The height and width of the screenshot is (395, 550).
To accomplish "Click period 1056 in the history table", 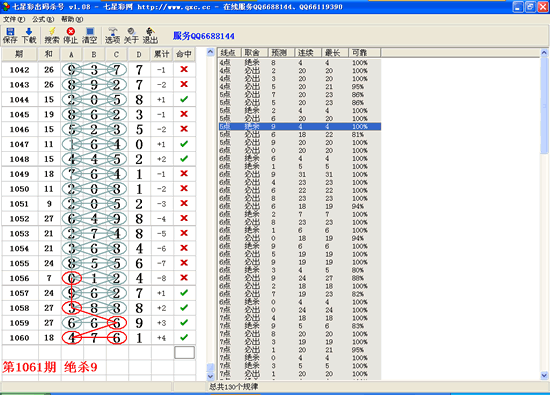I will pyautogui.click(x=19, y=278).
